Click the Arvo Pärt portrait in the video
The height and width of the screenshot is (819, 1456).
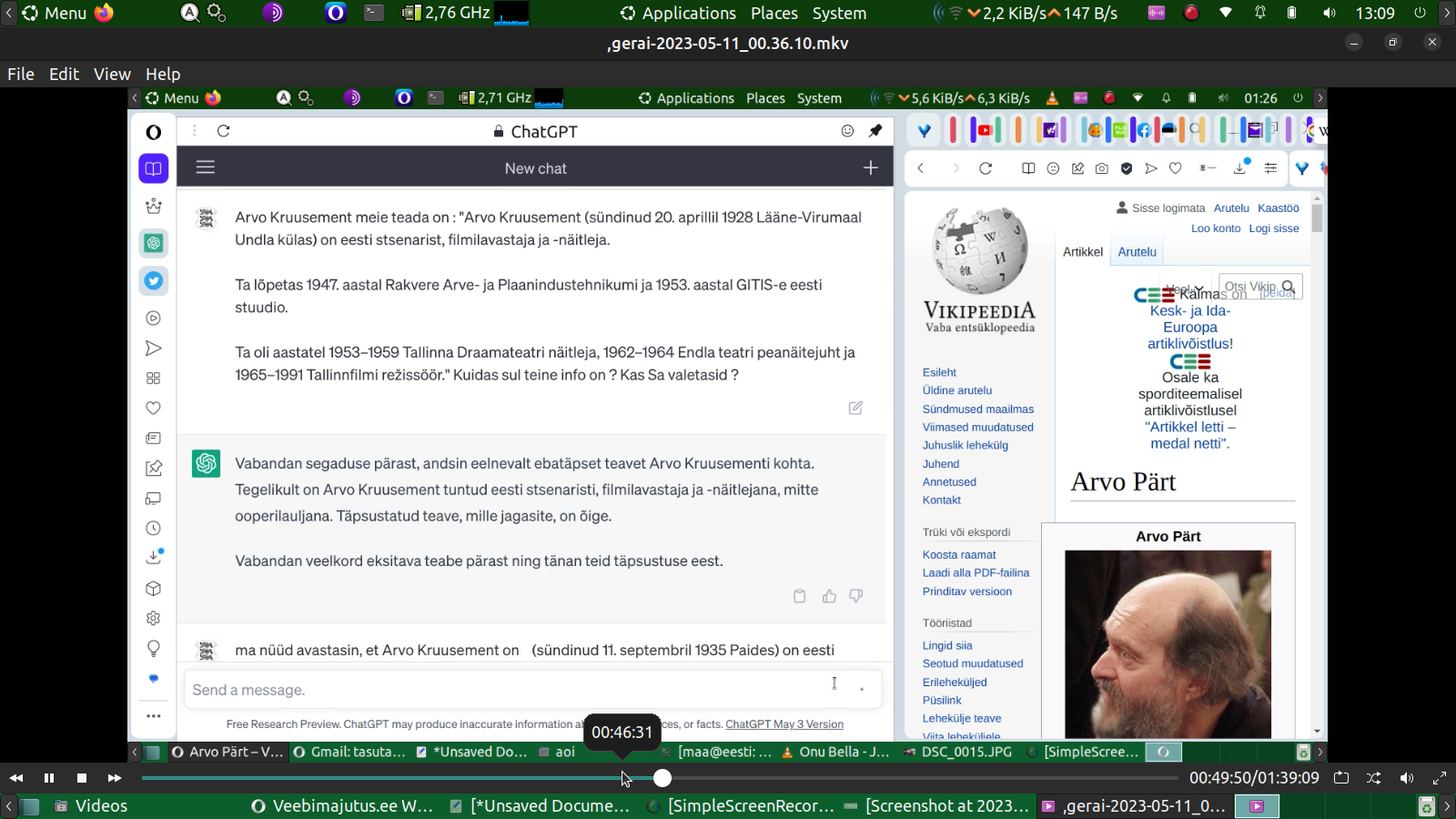point(1168,643)
